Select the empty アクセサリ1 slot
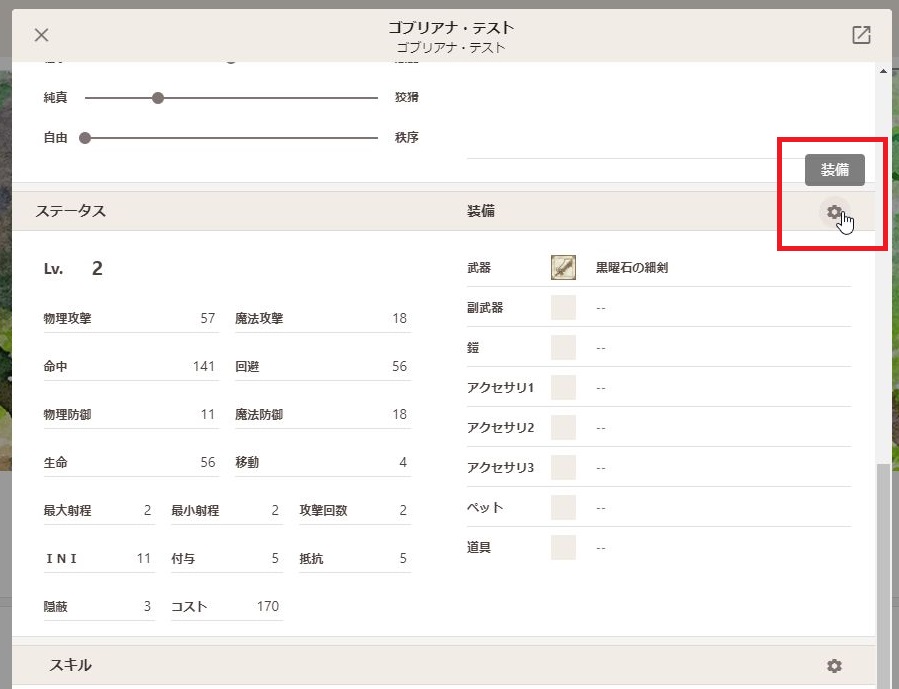Viewport: 899px width, 689px height. tap(563, 387)
